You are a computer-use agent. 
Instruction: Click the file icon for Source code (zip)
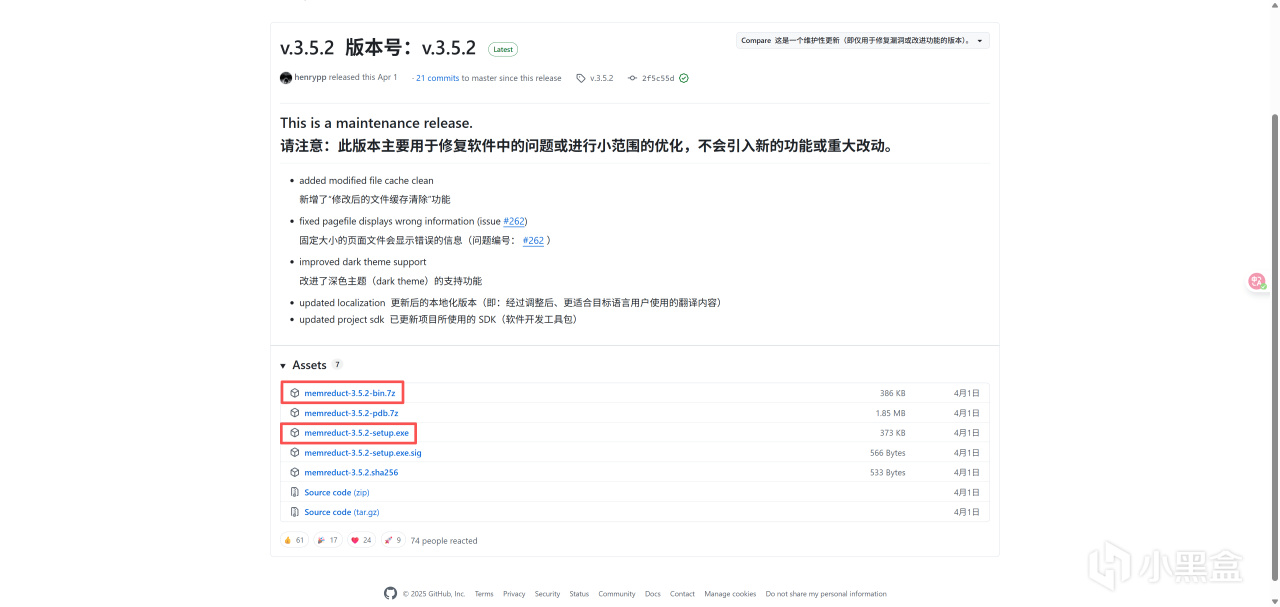[x=295, y=492]
